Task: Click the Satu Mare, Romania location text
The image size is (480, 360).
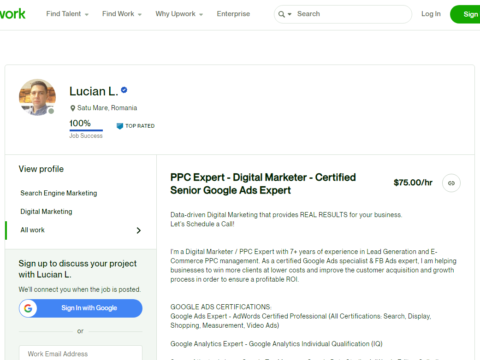Action: (107, 108)
